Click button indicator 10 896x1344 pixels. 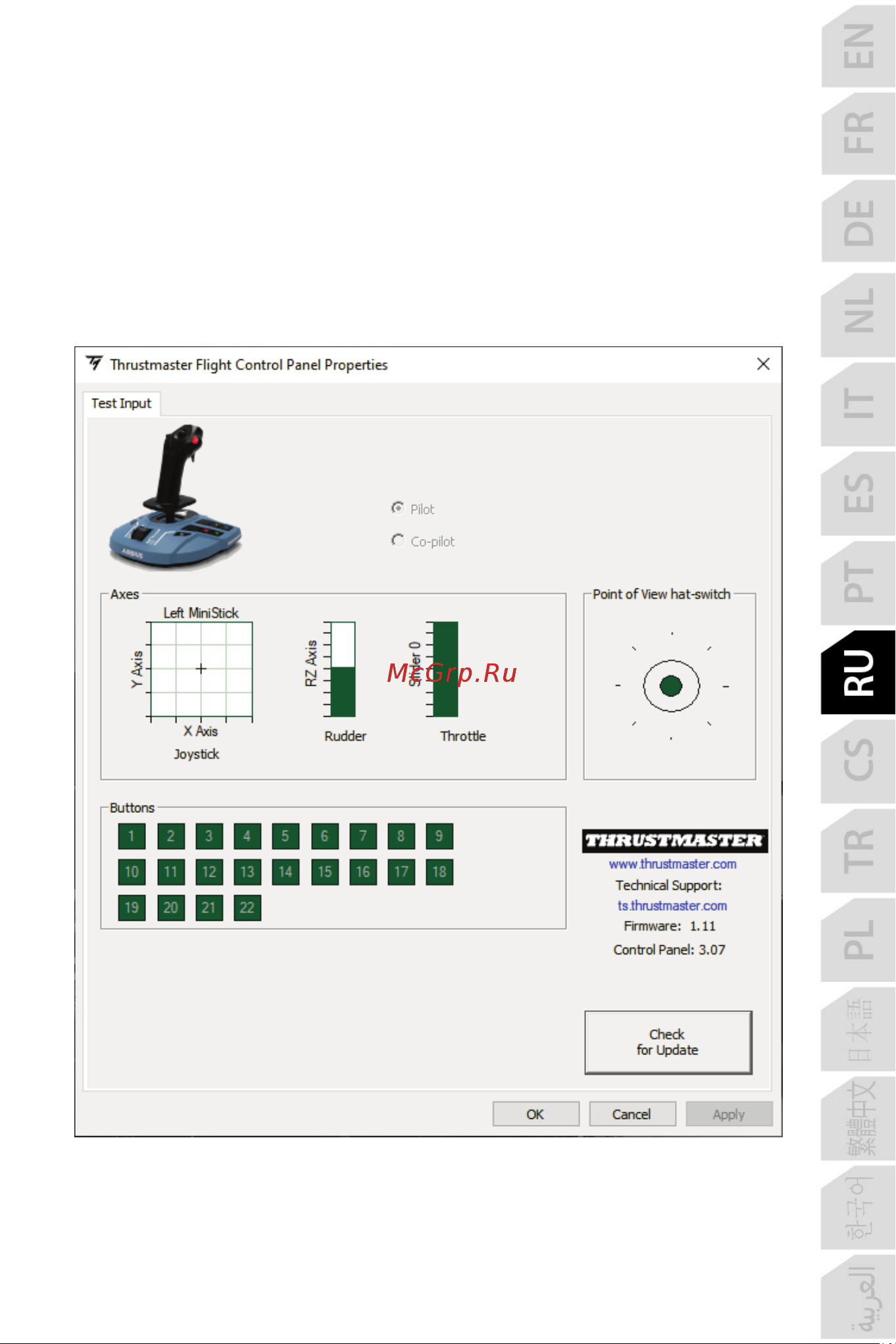coord(132,872)
